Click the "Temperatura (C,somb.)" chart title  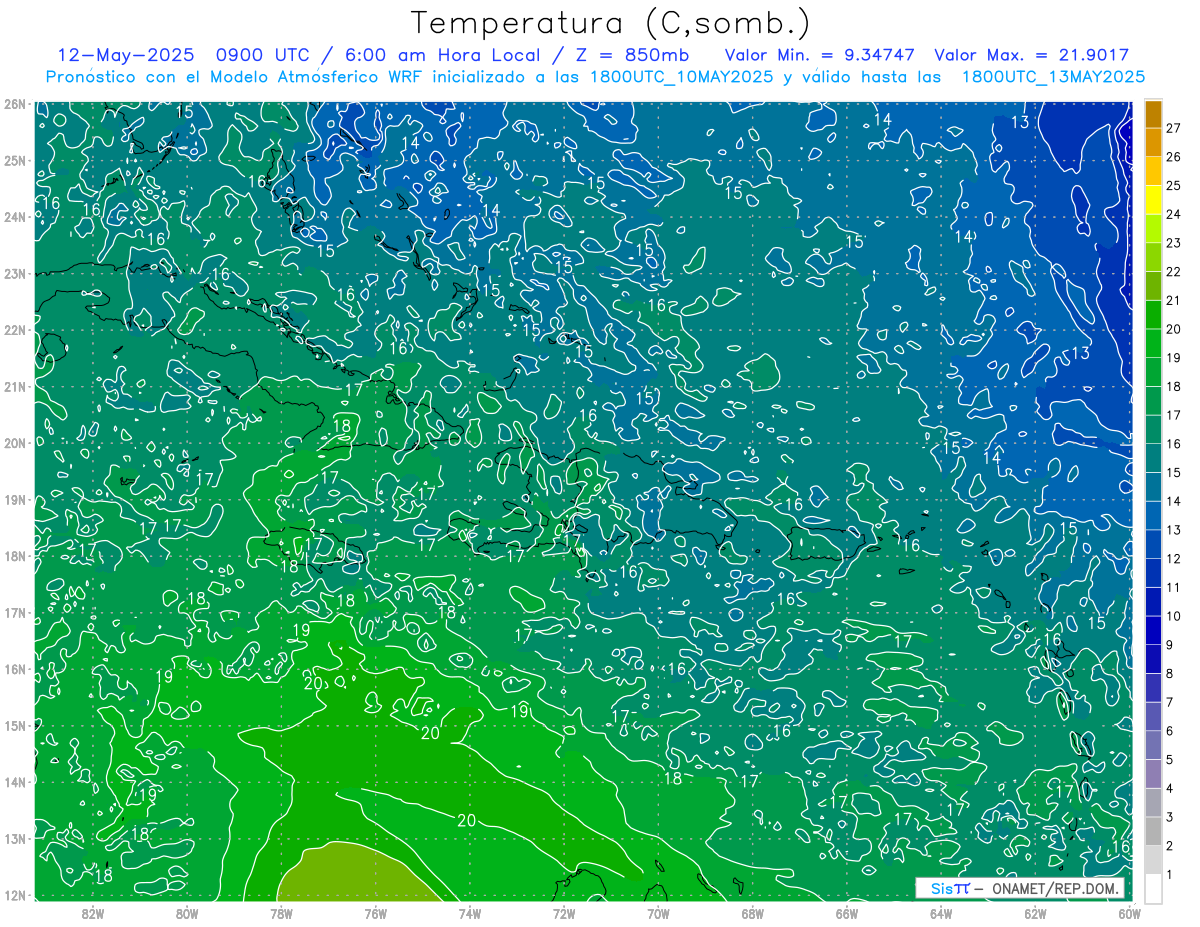coord(611,23)
